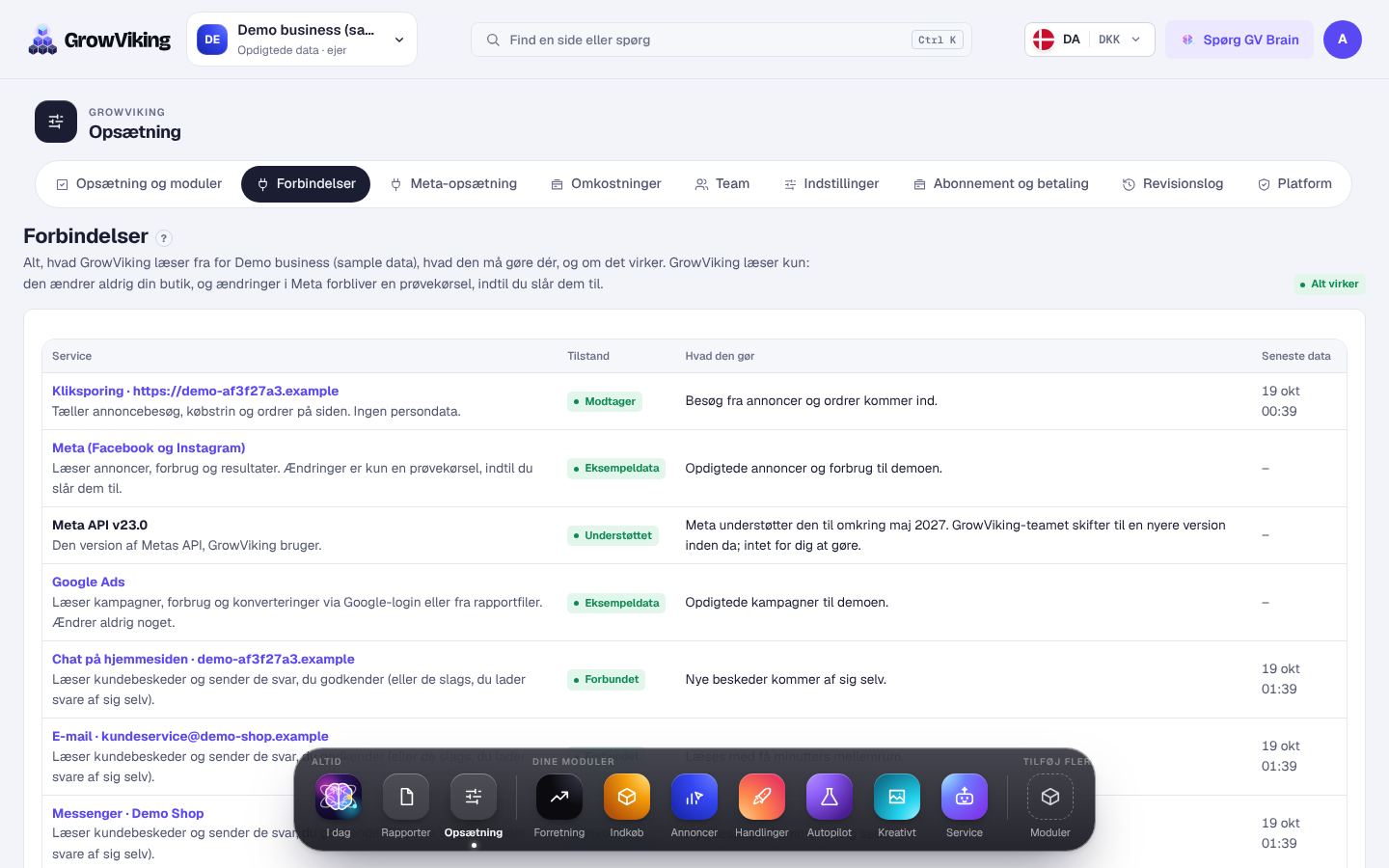Open the Team tab
This screenshot has width=1389, height=868.
click(722, 184)
